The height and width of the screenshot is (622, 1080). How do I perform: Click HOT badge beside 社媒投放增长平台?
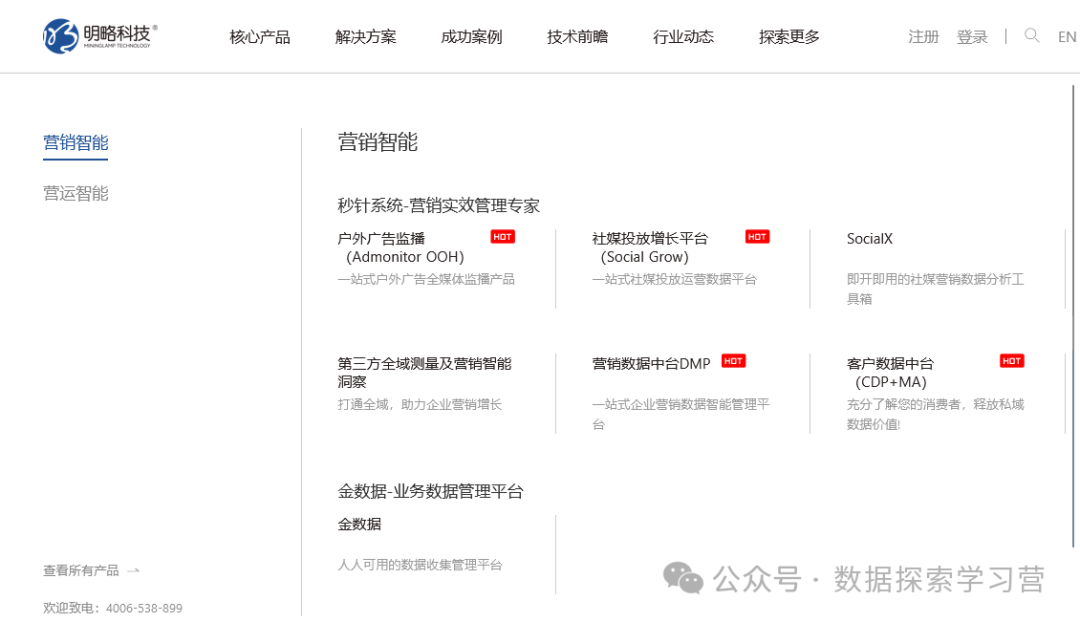pos(757,237)
